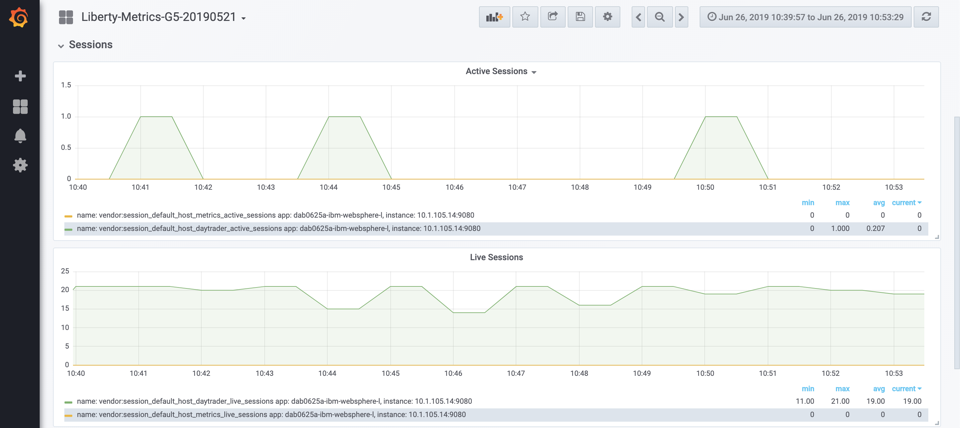Open the Active Sessions panel menu
Screen dimensions: 960x428
[x=501, y=71]
